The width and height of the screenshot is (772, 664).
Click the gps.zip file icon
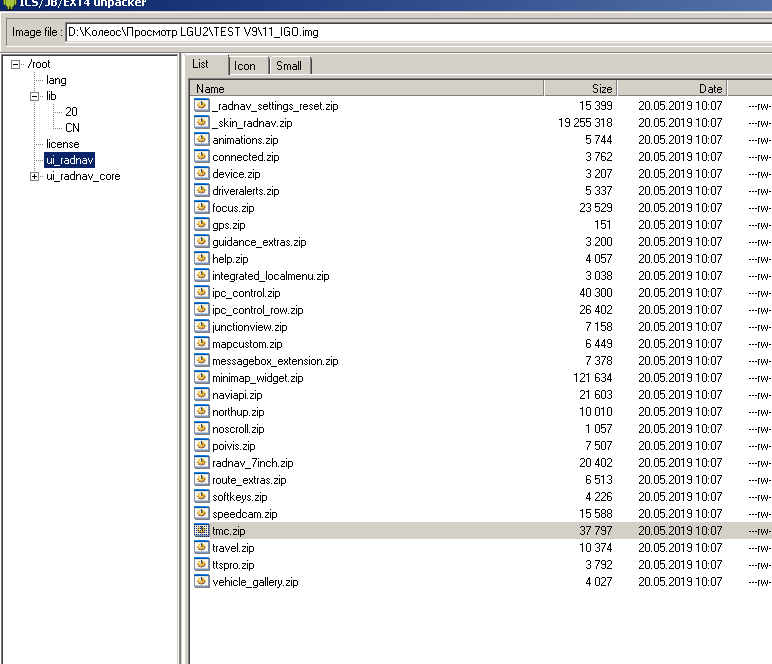201,224
